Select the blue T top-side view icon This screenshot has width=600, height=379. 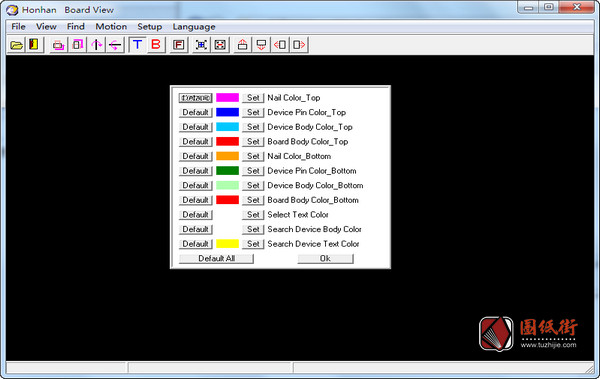pyautogui.click(x=137, y=45)
